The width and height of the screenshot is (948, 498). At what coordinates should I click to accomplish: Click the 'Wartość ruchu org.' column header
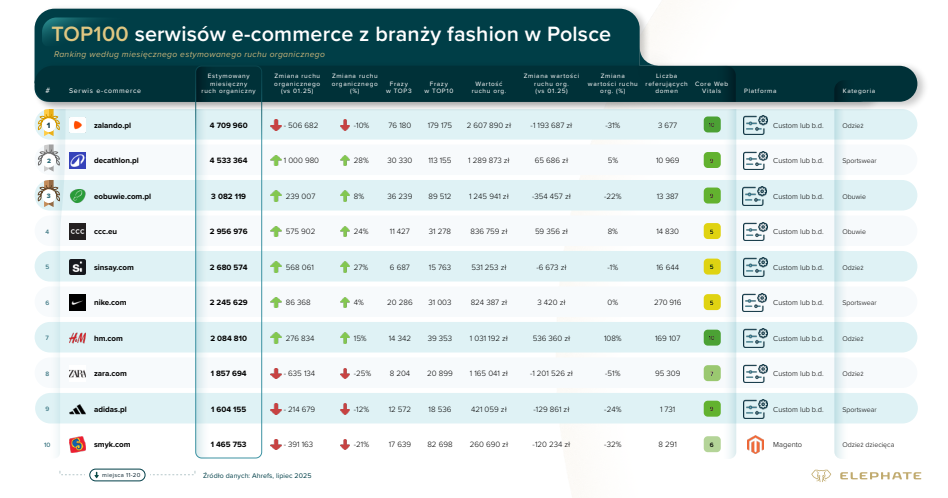[x=489, y=88]
